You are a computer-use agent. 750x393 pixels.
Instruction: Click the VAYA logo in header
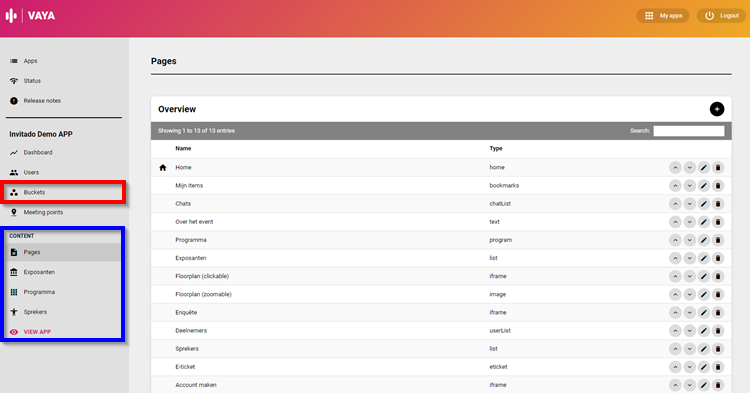click(30, 16)
